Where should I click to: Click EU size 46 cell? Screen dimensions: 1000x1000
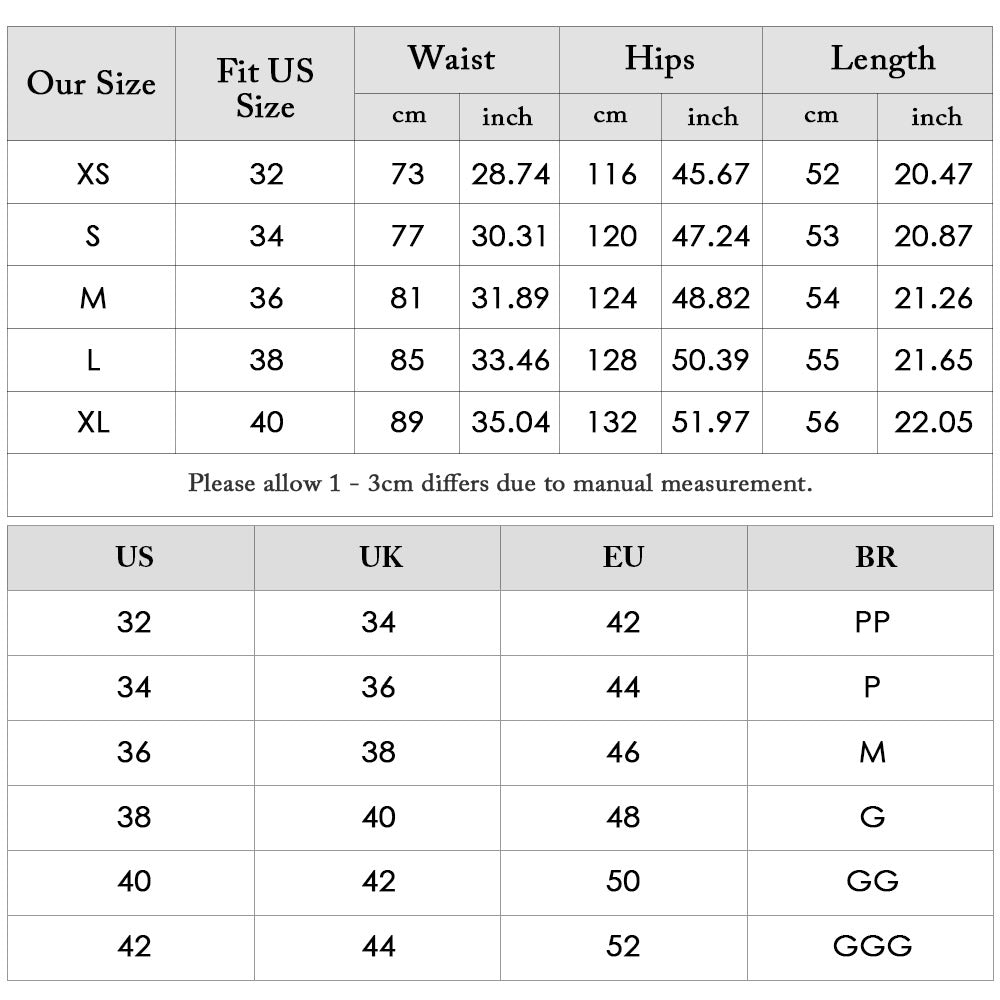pyautogui.click(x=623, y=752)
